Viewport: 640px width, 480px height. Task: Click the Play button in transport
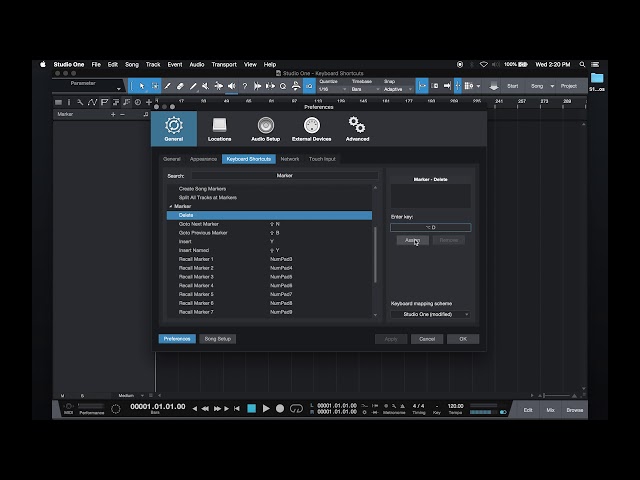click(x=266, y=408)
